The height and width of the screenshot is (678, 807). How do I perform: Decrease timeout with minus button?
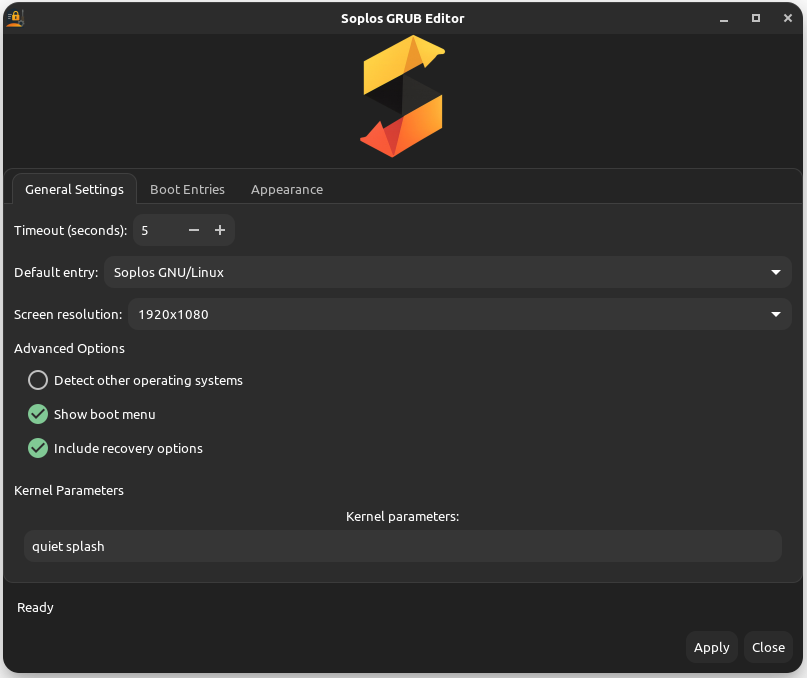pos(194,230)
